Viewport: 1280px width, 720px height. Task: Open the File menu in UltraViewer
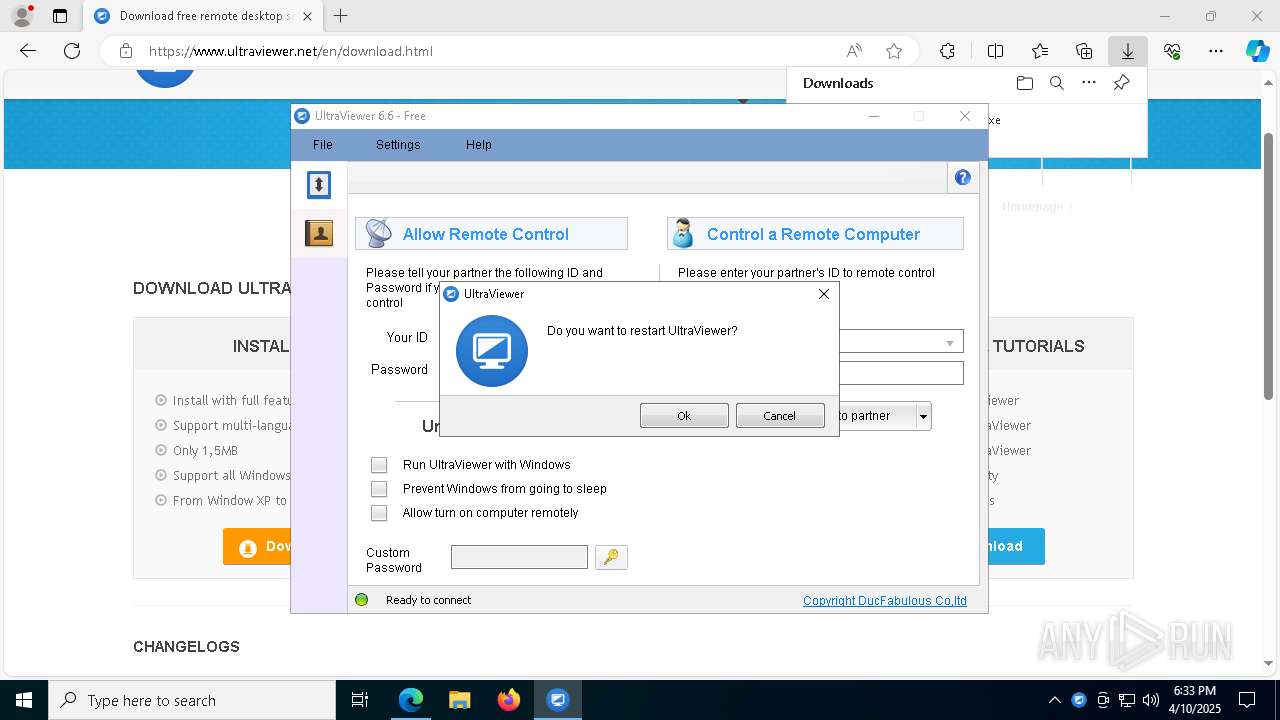coord(322,145)
